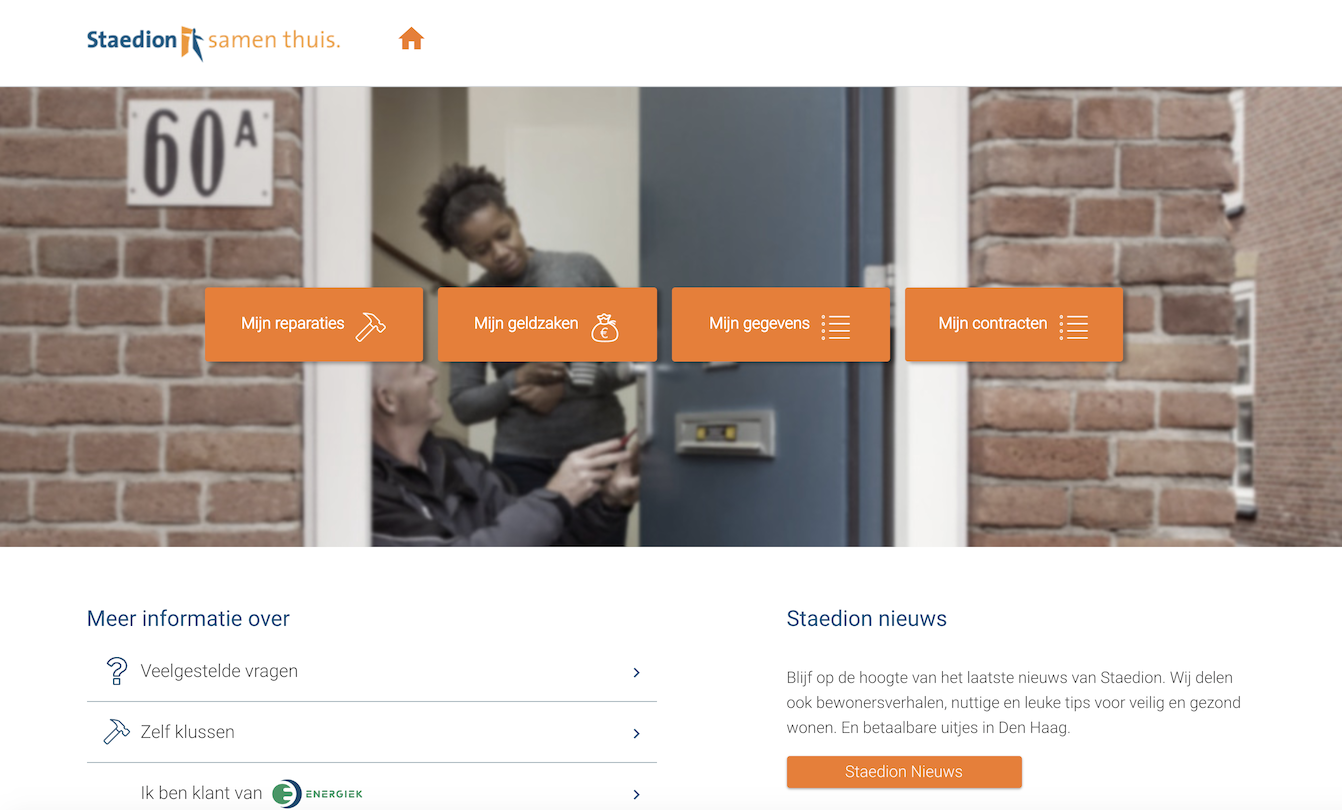Follow the Zelf klussen link text

point(188,732)
